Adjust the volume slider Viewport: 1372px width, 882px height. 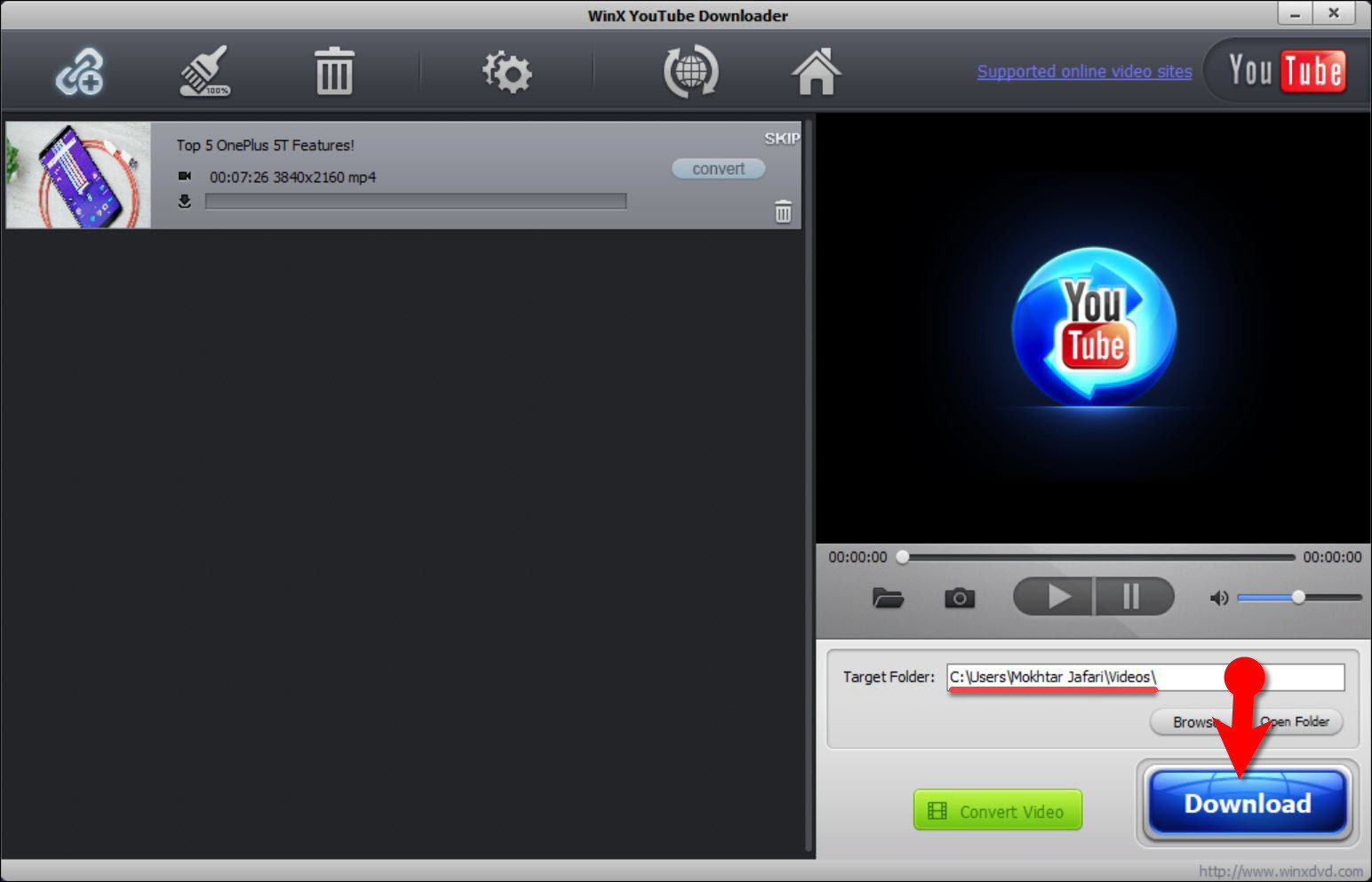(x=1298, y=598)
